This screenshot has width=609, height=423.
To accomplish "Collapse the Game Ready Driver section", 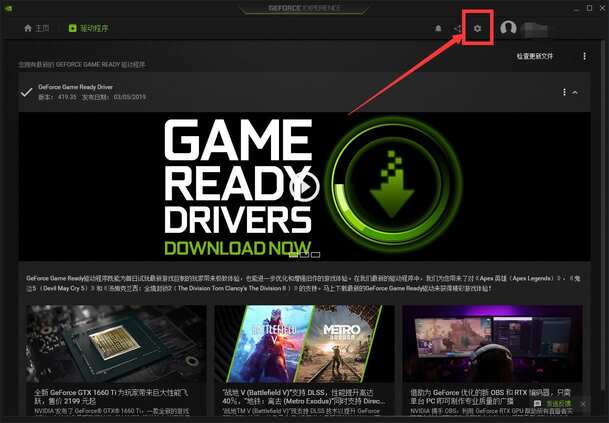I will pyautogui.click(x=575, y=92).
